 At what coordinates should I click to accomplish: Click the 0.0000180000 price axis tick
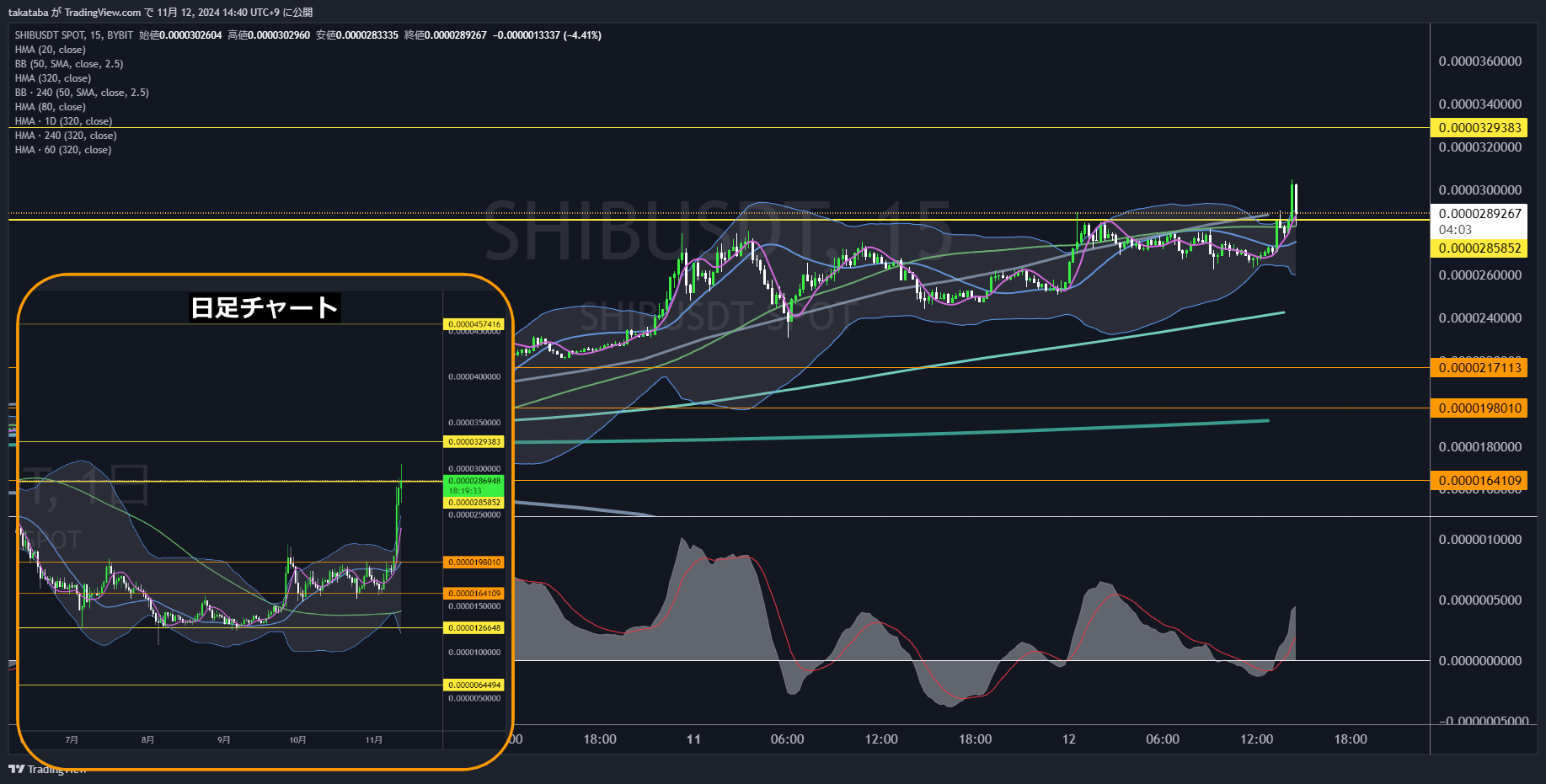tap(1479, 447)
